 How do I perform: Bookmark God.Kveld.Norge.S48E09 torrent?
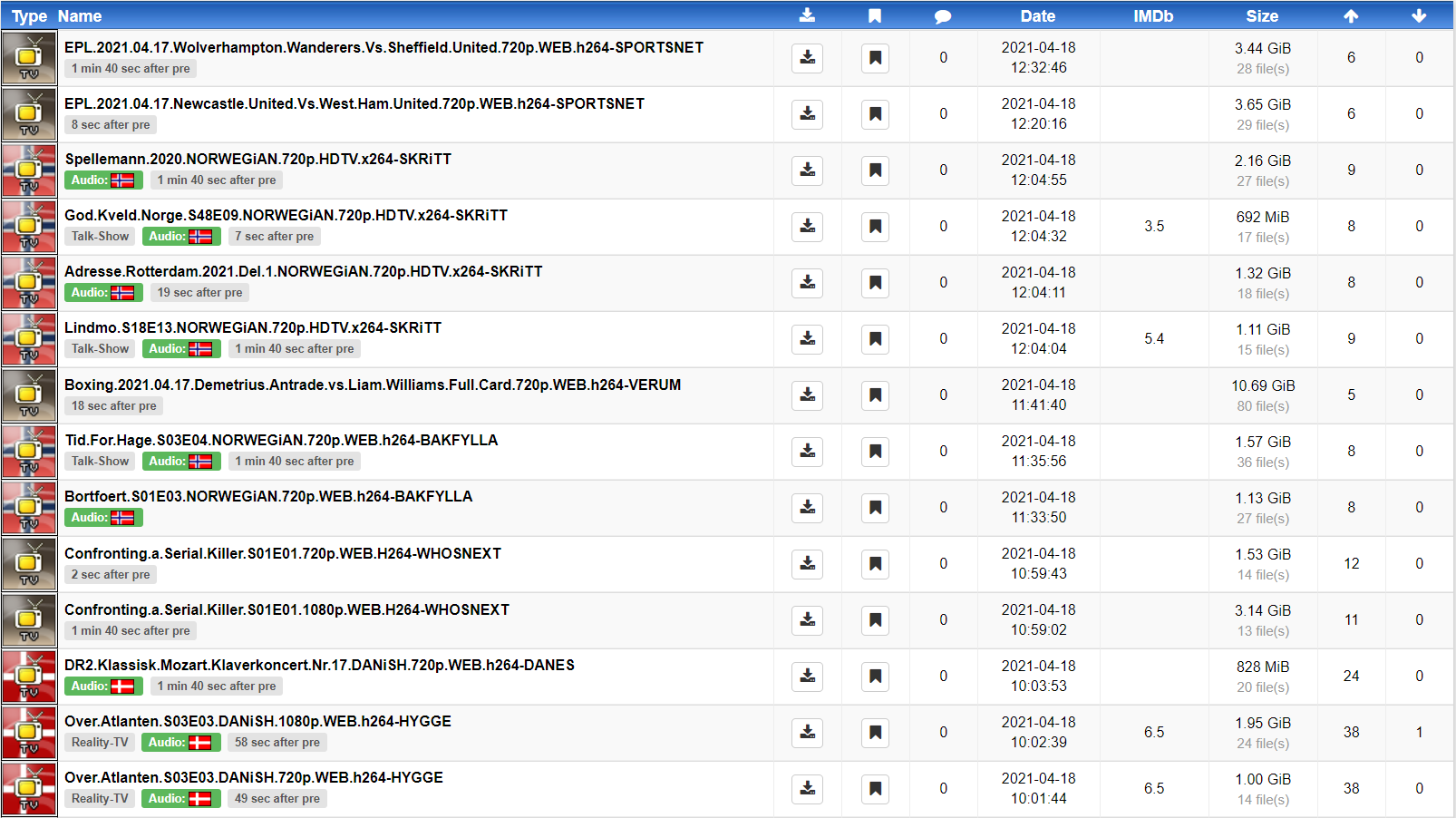pyautogui.click(x=875, y=227)
